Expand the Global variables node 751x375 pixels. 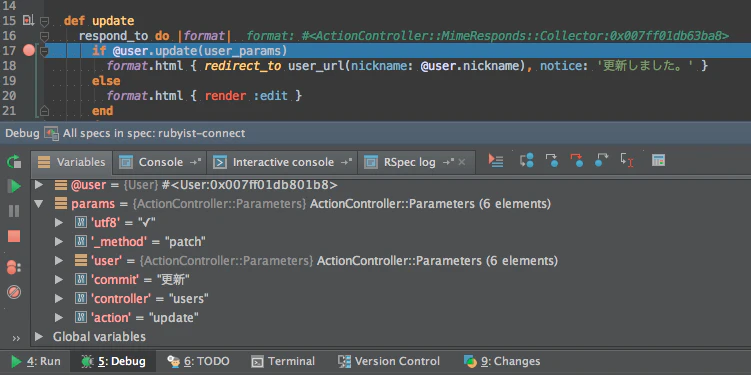click(x=39, y=336)
